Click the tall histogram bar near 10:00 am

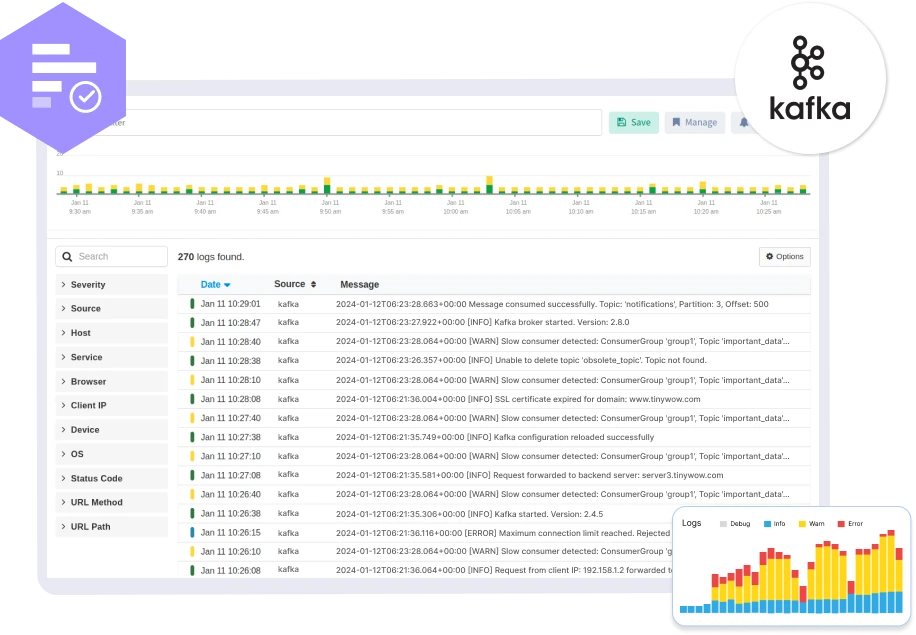pos(490,185)
